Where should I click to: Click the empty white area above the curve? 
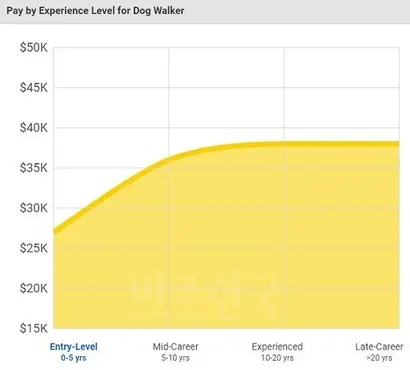pyautogui.click(x=227, y=87)
